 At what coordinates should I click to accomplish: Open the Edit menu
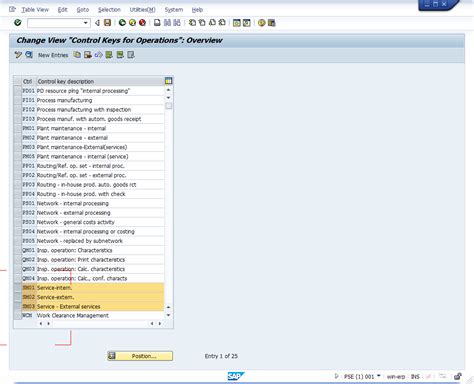[63, 10]
